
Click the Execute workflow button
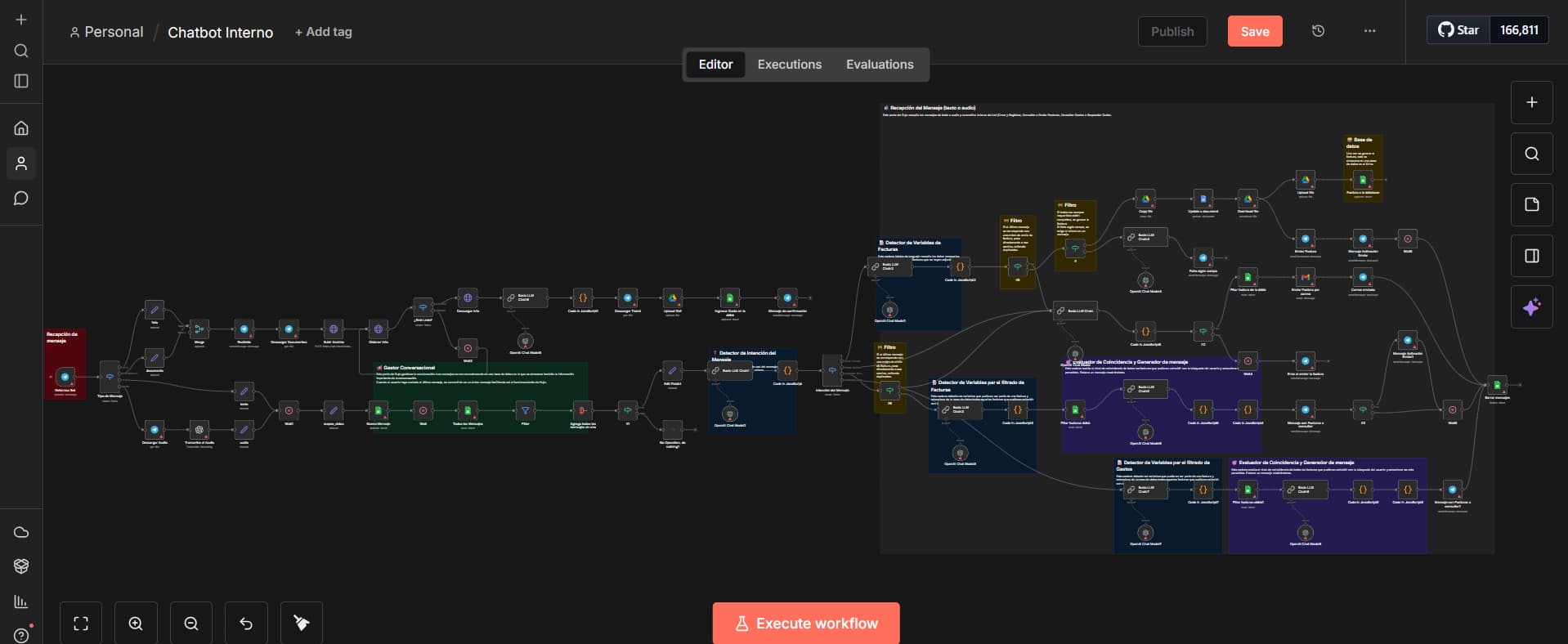[806, 624]
